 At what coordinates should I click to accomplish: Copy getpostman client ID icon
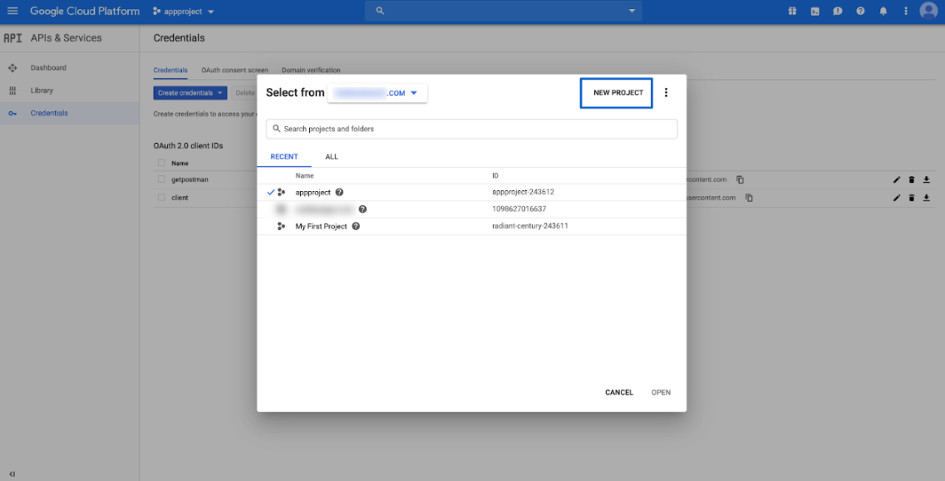pos(740,180)
